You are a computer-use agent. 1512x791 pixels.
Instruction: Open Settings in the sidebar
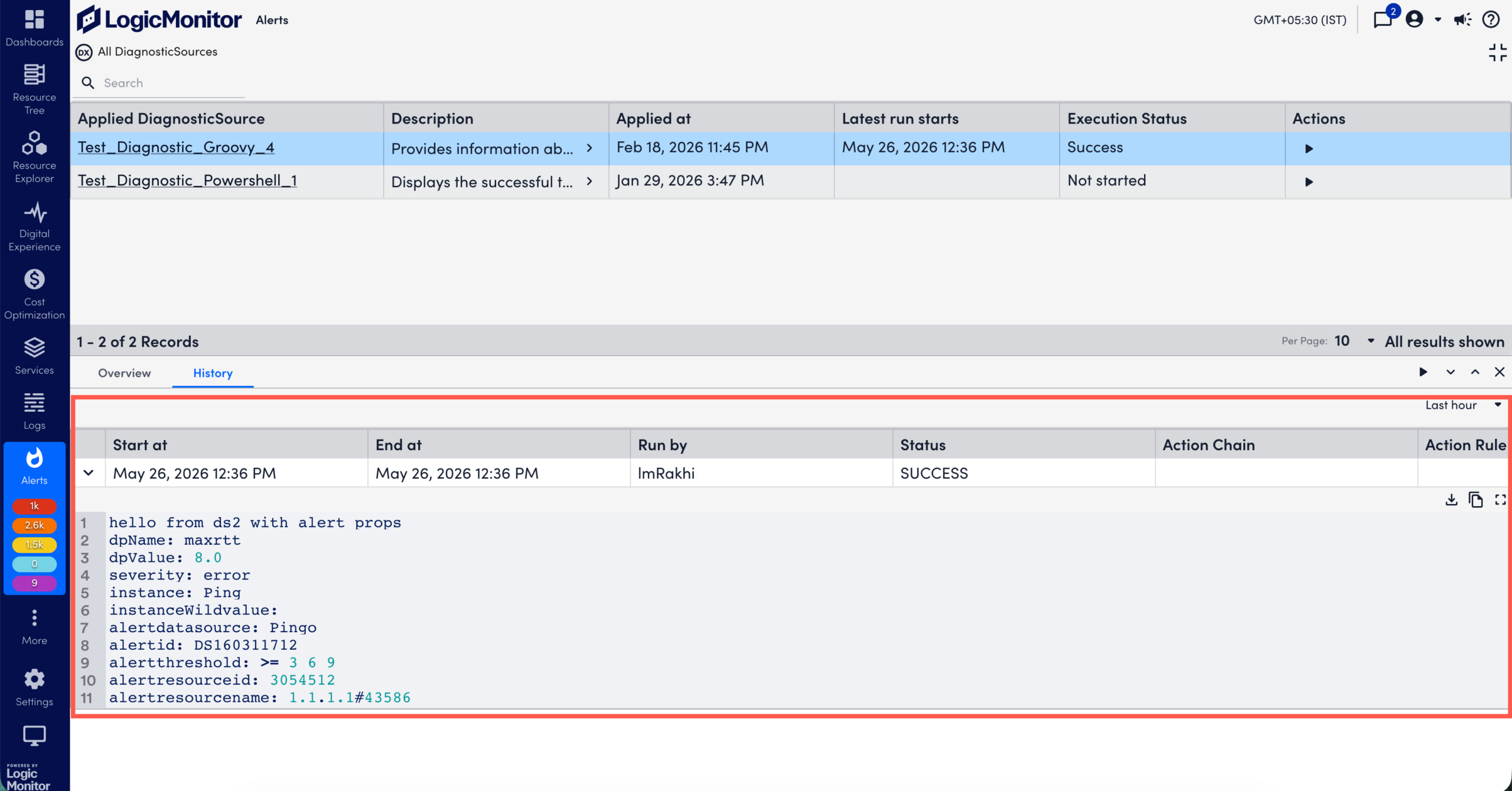pyautogui.click(x=34, y=688)
